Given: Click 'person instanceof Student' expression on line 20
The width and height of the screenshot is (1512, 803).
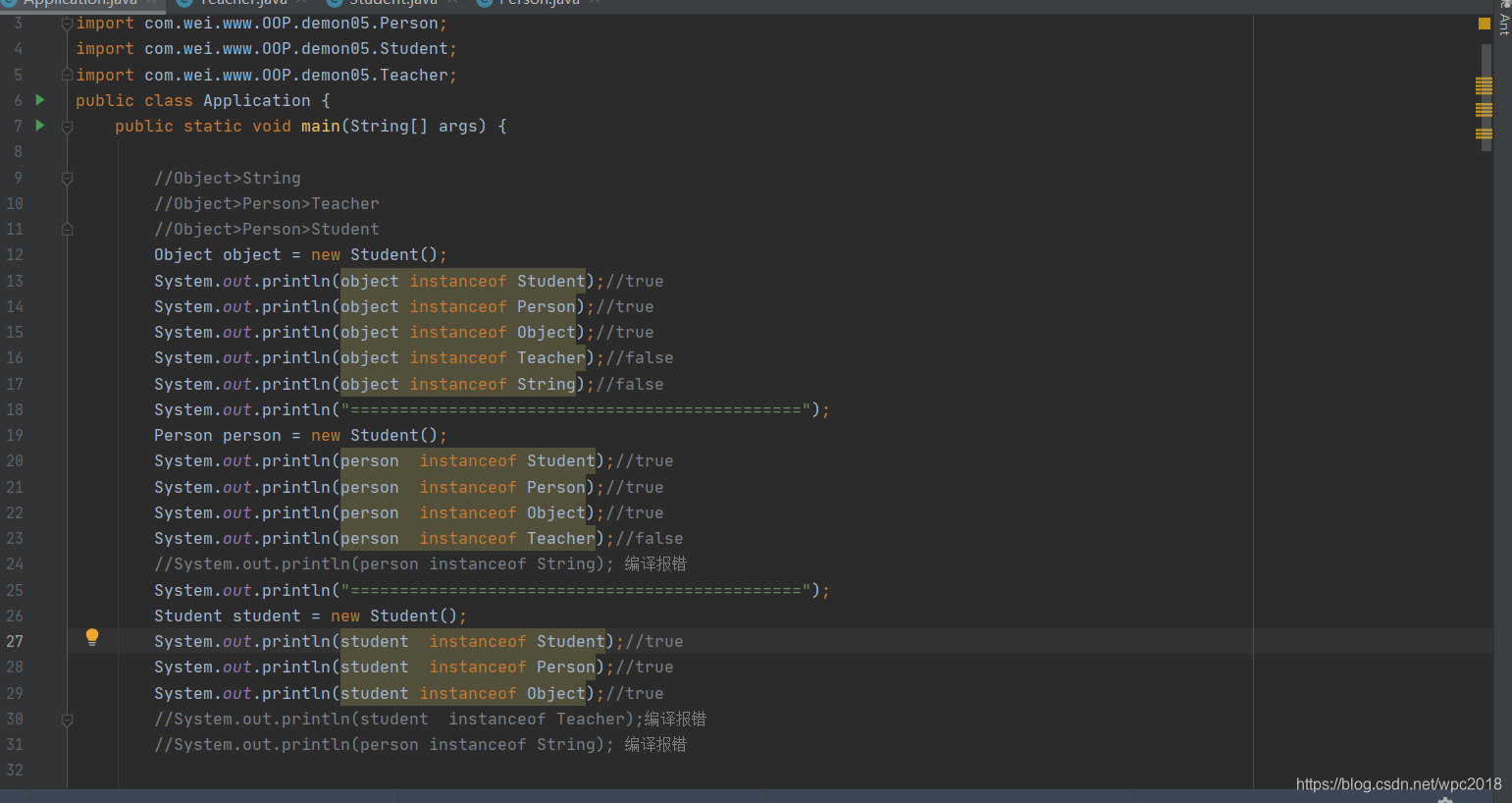Looking at the screenshot, I should click(x=468, y=461).
